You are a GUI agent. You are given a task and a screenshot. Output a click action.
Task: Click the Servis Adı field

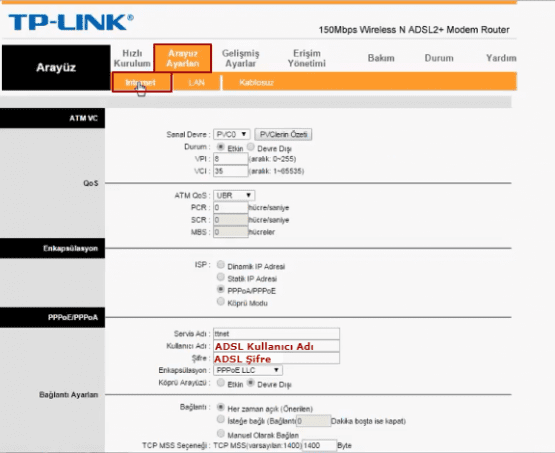pyautogui.click(x=276, y=334)
